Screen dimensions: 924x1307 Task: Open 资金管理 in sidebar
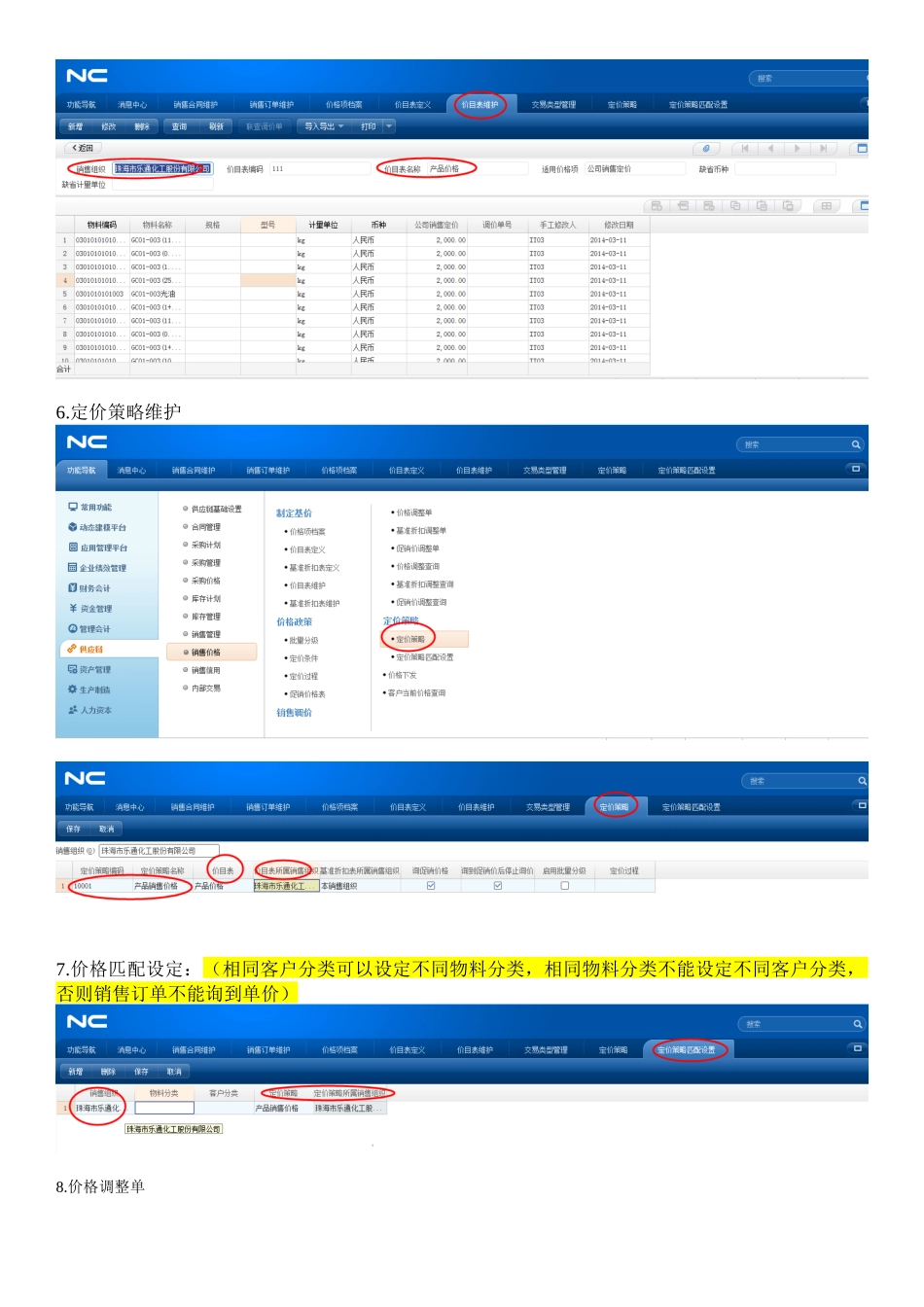coord(89,609)
